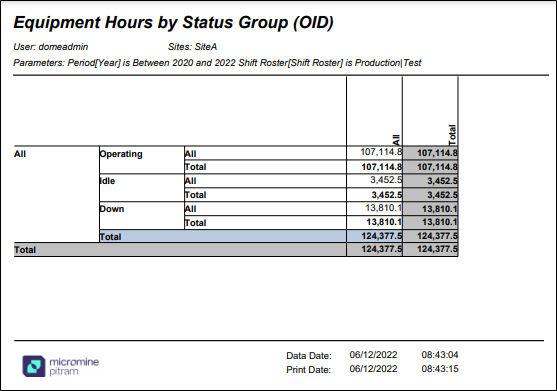Select the time 08:43:04

tap(440, 355)
